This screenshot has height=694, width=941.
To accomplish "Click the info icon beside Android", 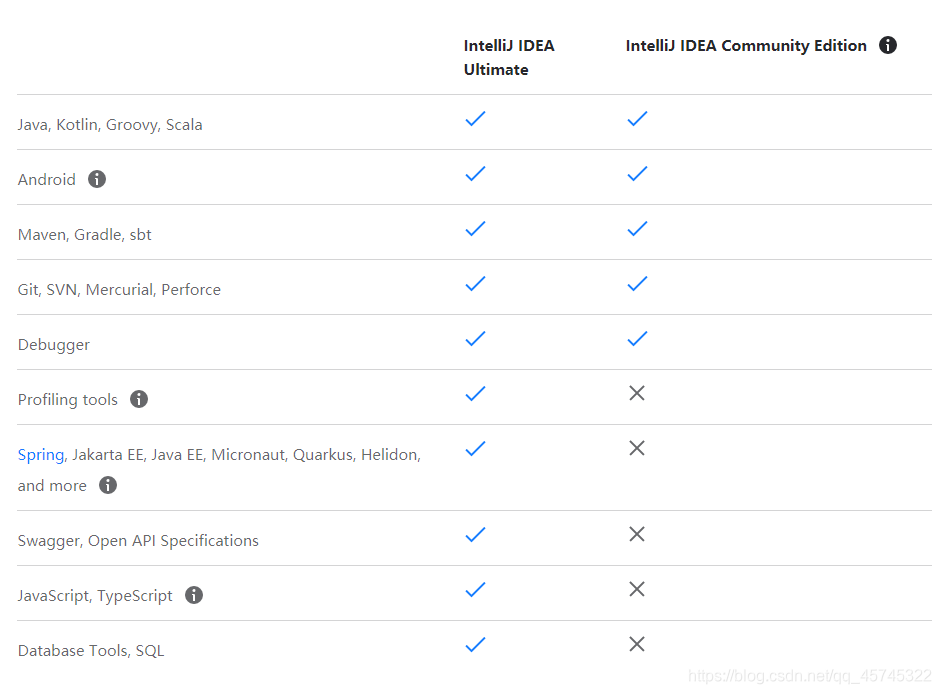I will 97,179.
